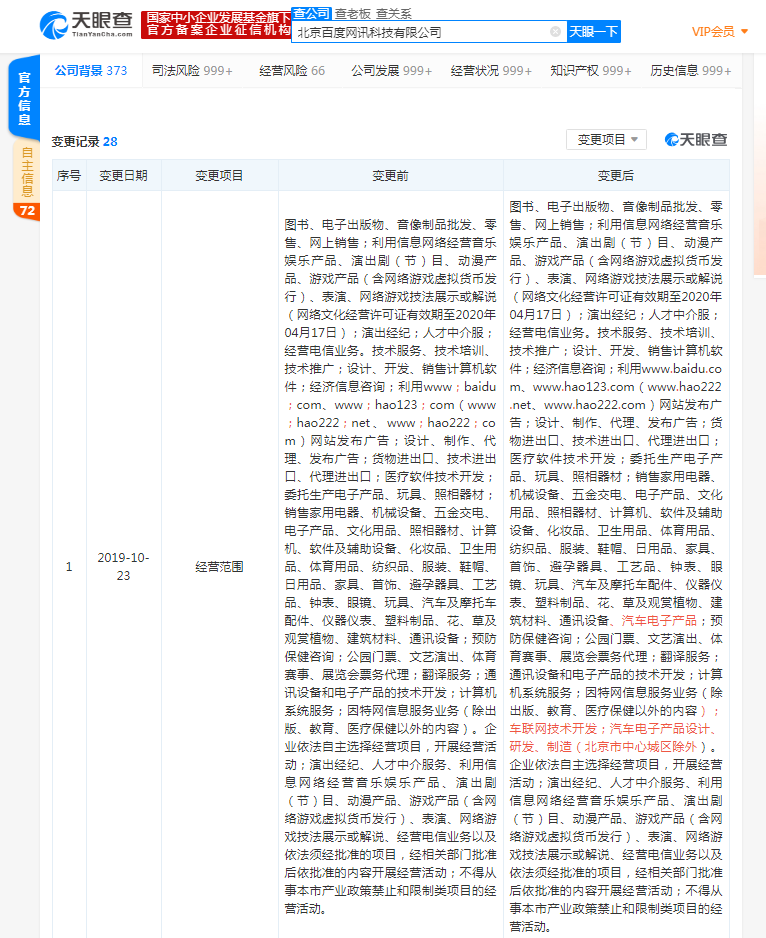This screenshot has height=938, width=766.
Task: Click red highlighted text 汽车电子产品
Action: click(659, 620)
